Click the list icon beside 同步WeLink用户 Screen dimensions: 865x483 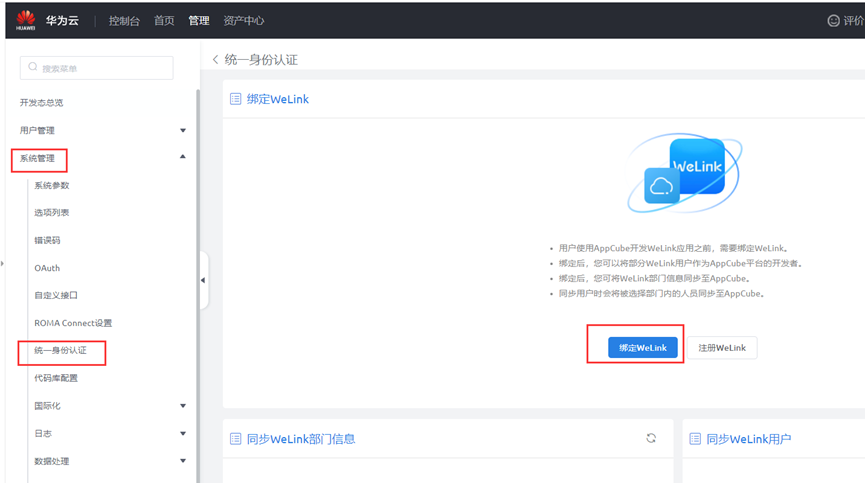(x=695, y=439)
